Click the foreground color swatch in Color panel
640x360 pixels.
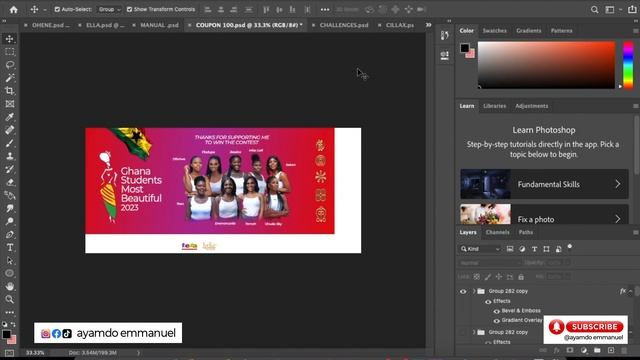464,48
